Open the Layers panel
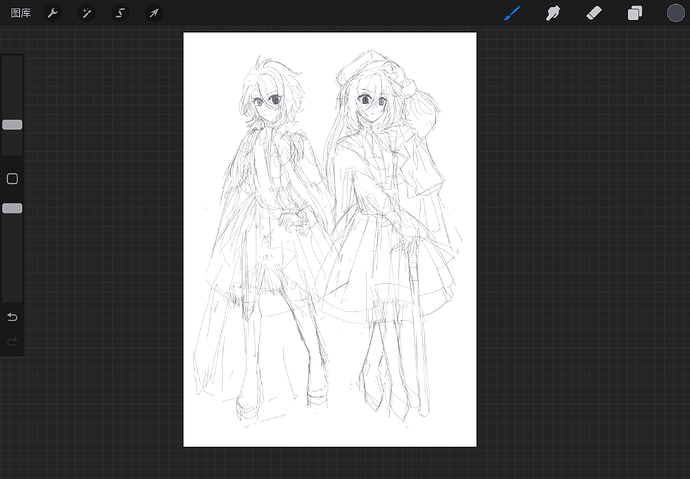690x479 pixels. pos(635,13)
